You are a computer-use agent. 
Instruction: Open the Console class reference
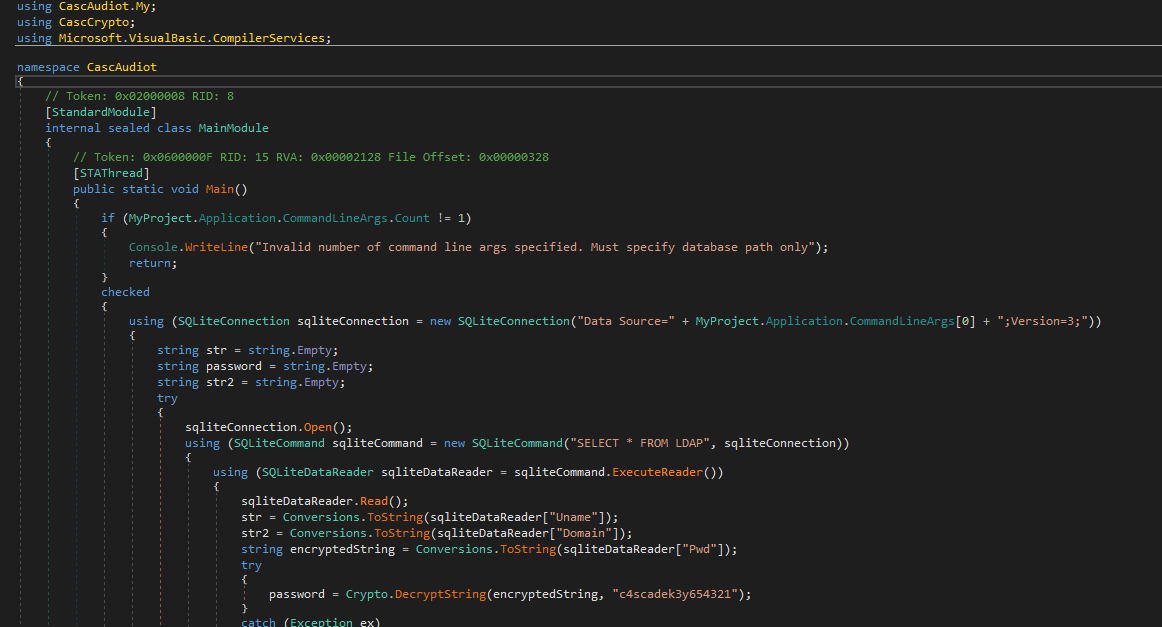pyautogui.click(x=153, y=247)
